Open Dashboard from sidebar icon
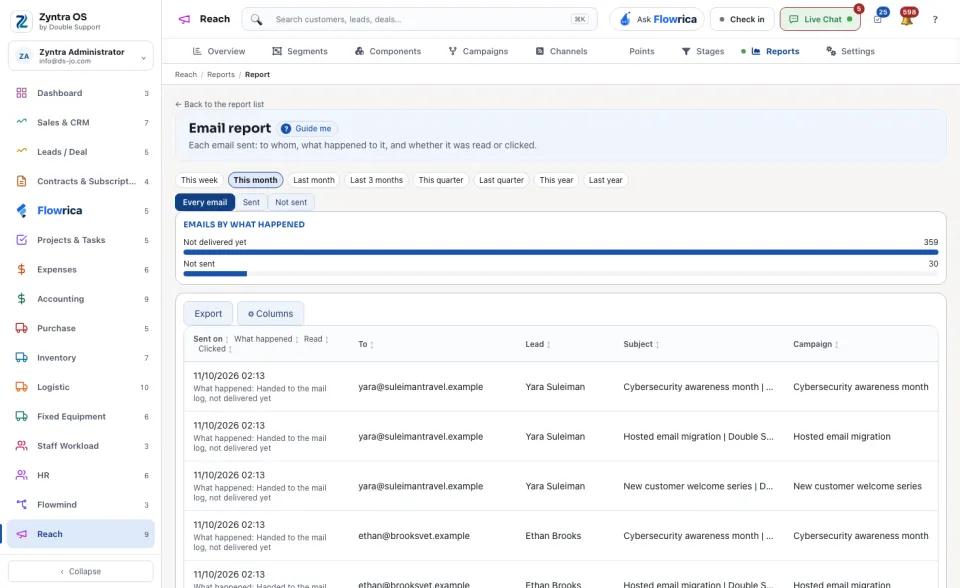 [21, 93]
